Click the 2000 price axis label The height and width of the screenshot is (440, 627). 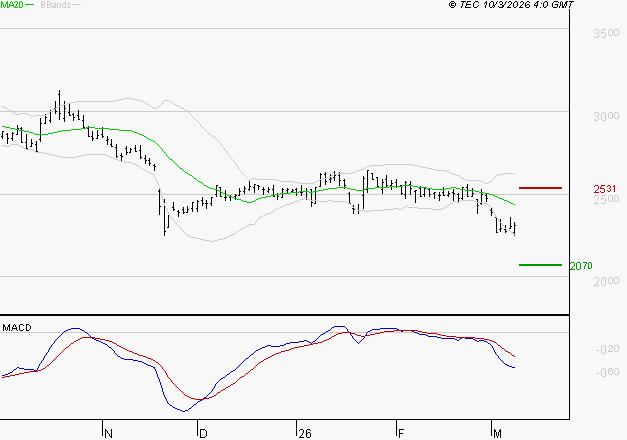606,281
